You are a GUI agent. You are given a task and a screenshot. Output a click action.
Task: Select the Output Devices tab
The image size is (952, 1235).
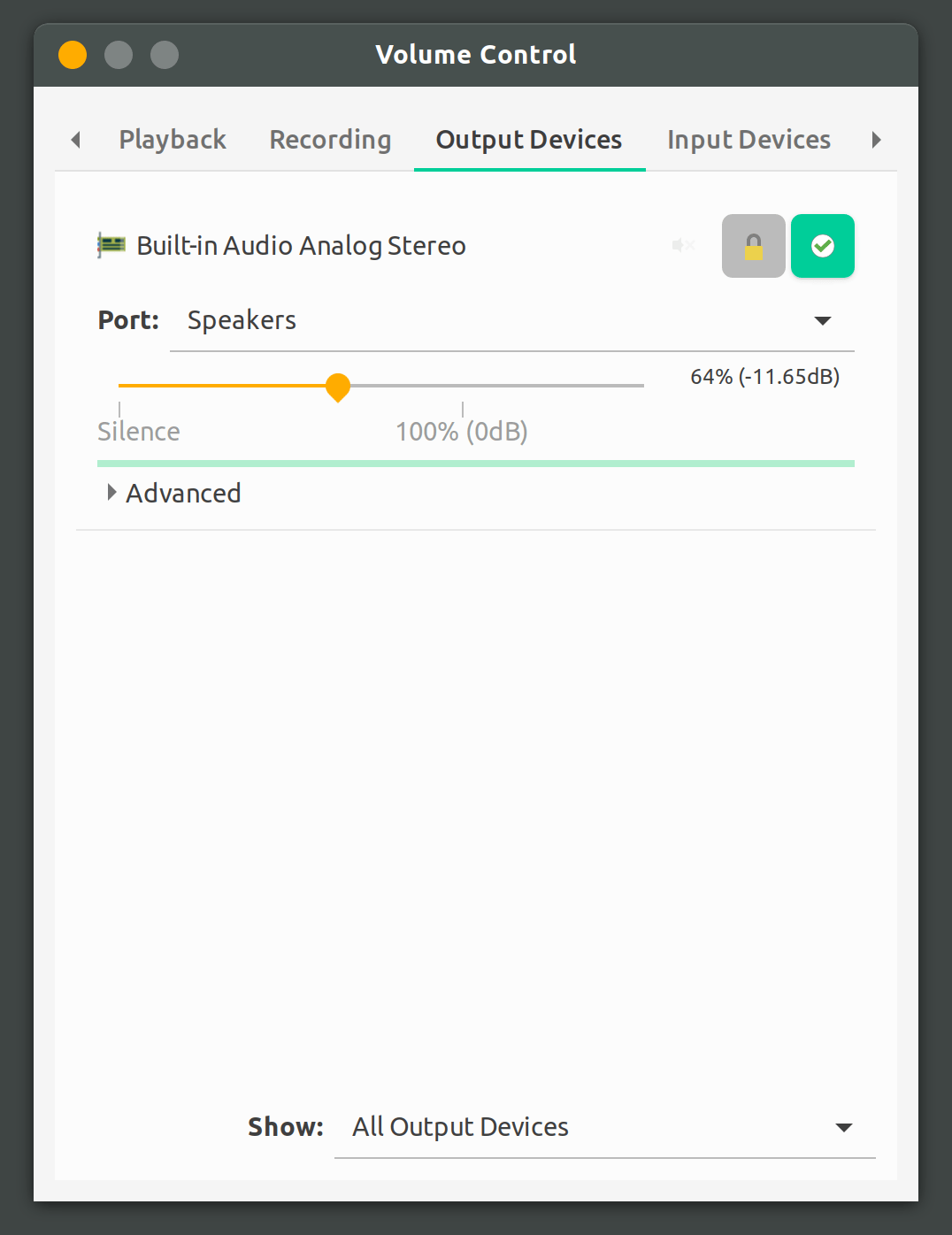pyautogui.click(x=528, y=140)
